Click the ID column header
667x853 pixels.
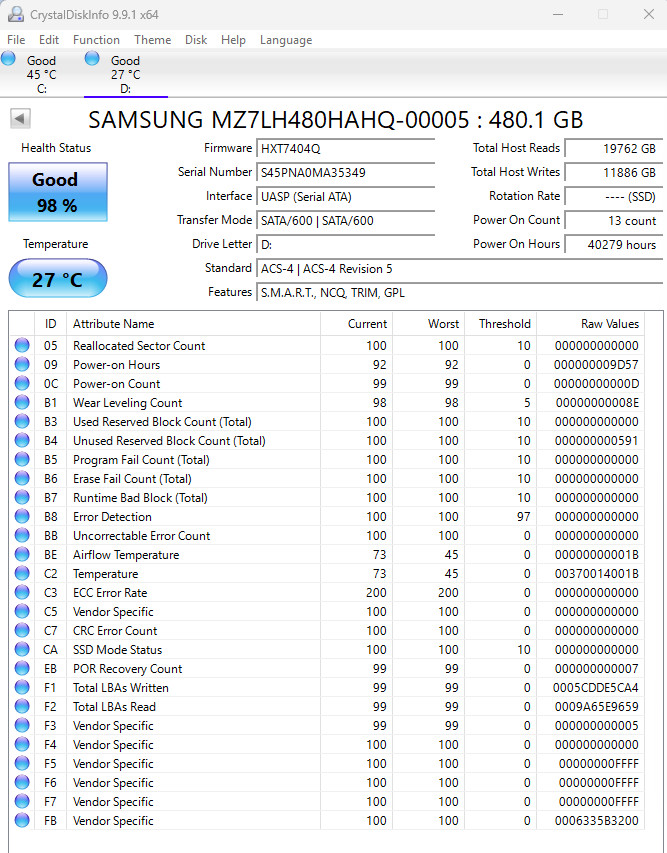pos(50,324)
